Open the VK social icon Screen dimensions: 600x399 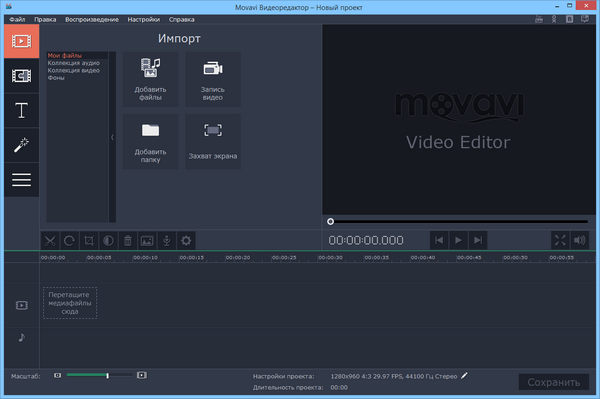pos(569,19)
